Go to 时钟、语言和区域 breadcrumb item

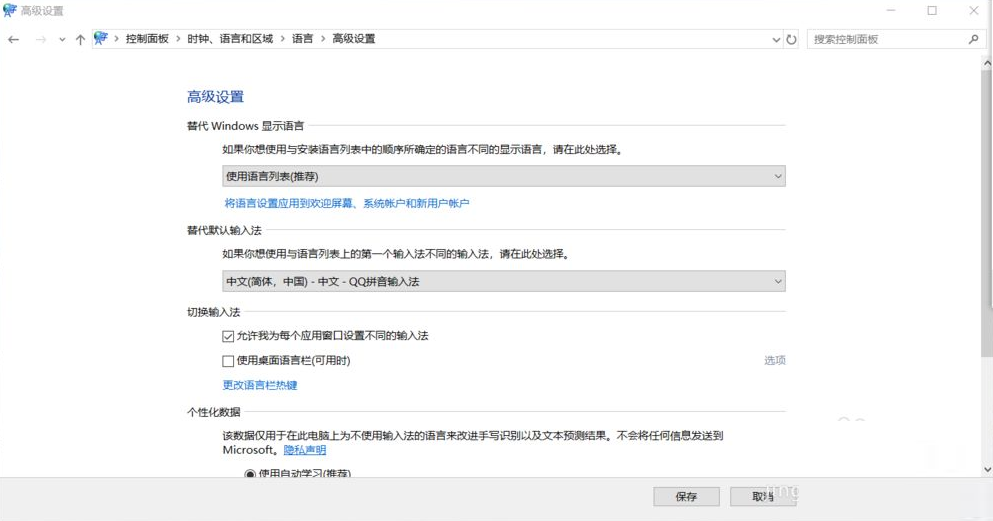coord(230,39)
